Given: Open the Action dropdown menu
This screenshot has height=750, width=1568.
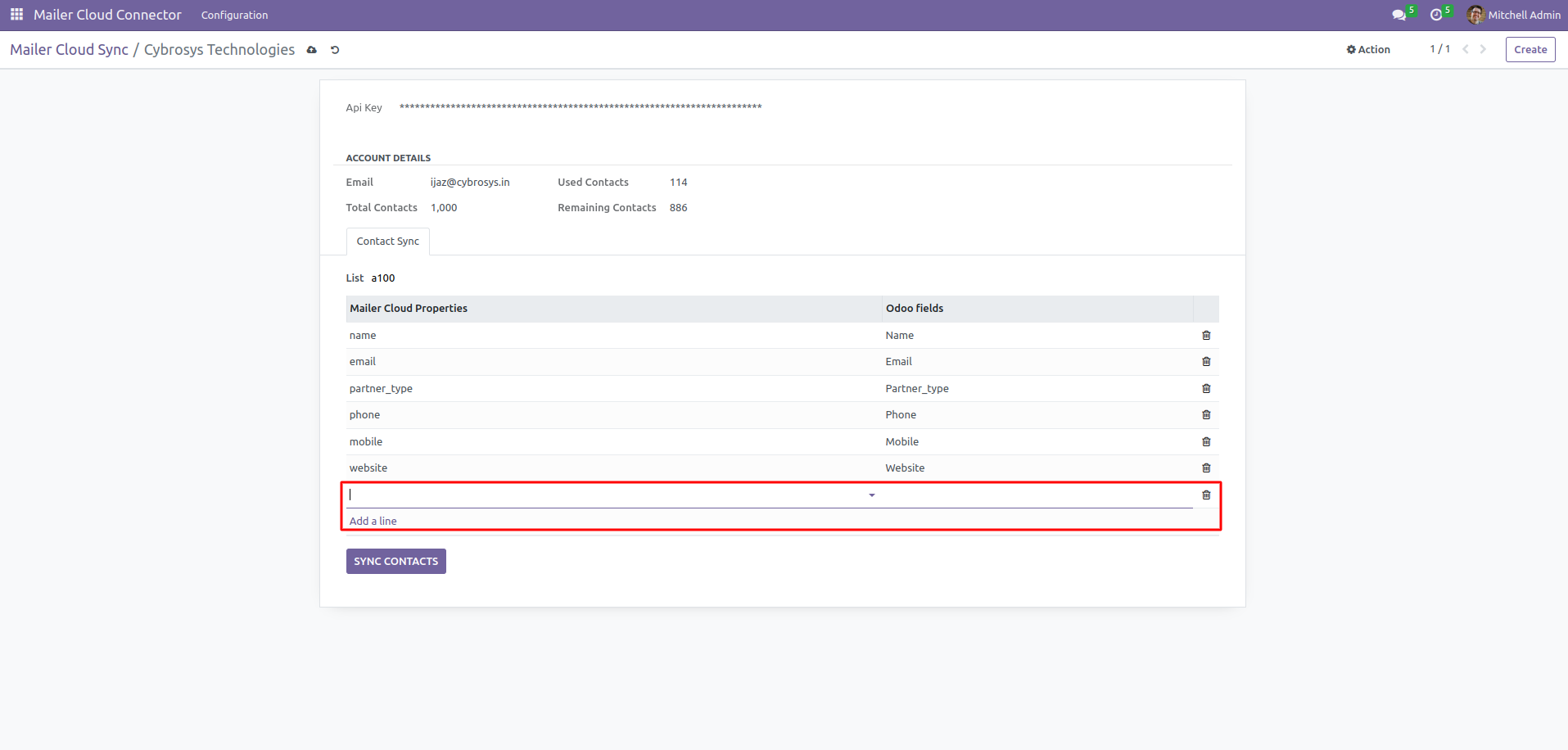Looking at the screenshot, I should tap(1368, 49).
